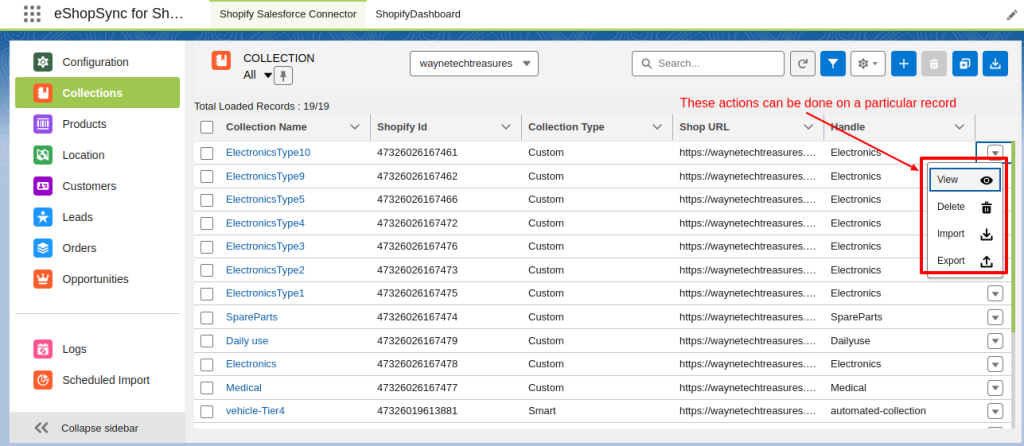Choose Export in the row action menu
This screenshot has width=1024, height=446.
[x=965, y=261]
